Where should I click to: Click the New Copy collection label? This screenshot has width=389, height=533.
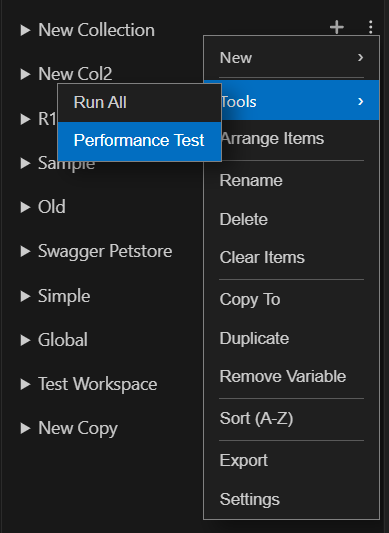tap(78, 429)
